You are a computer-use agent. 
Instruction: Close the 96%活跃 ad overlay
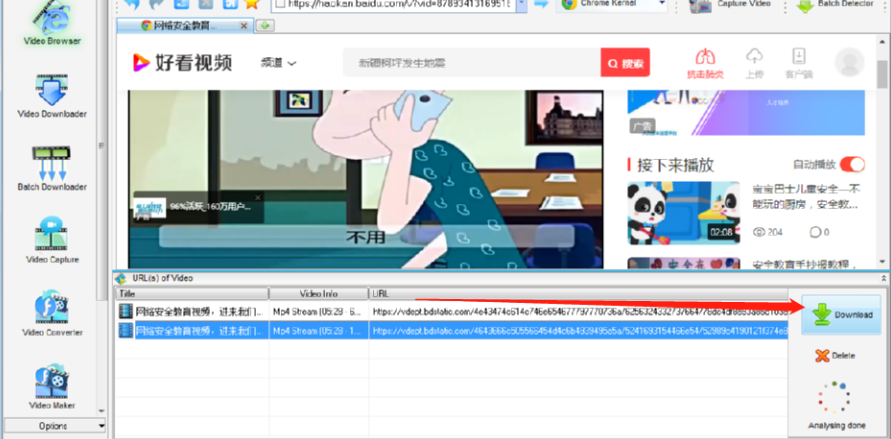(x=257, y=198)
